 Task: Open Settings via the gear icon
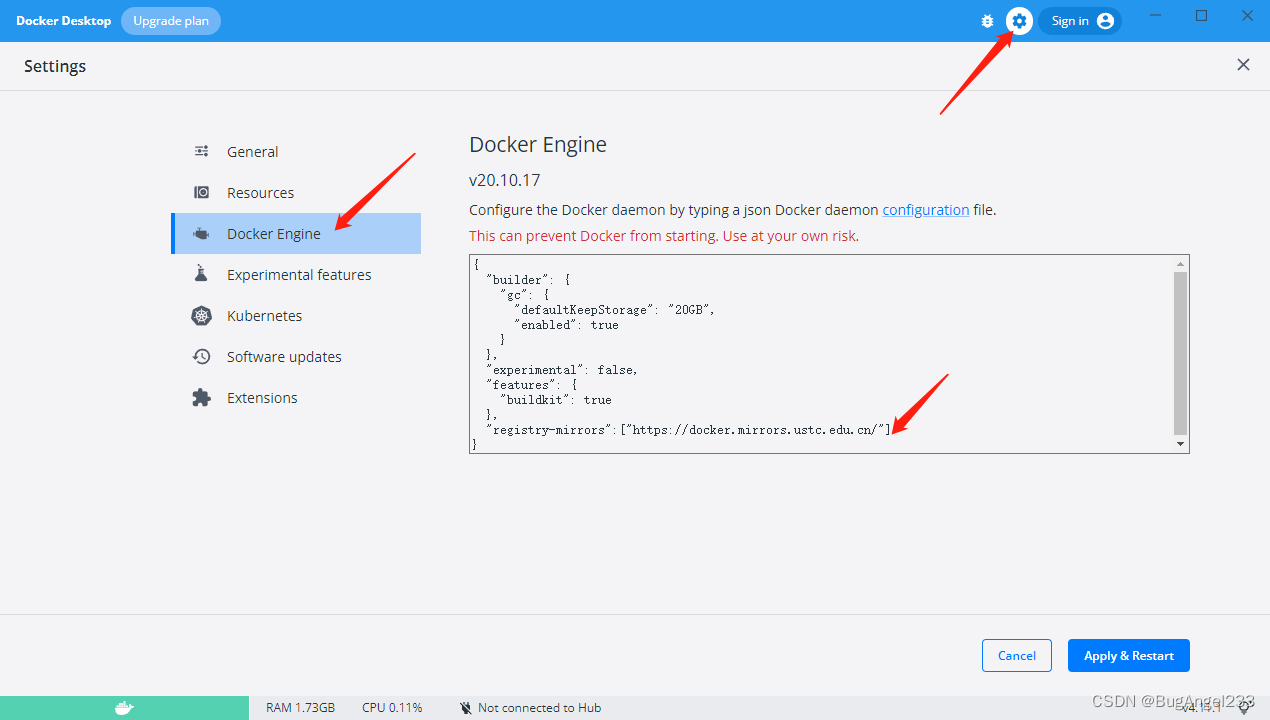click(x=1019, y=21)
